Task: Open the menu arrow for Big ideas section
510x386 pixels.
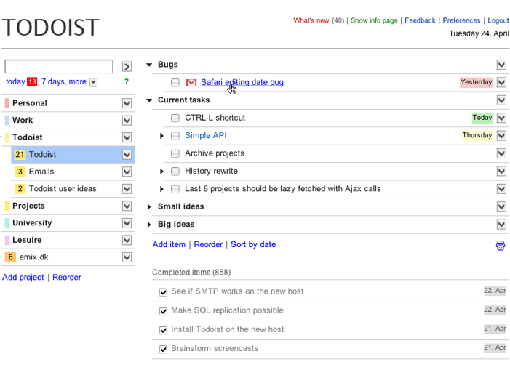Action: coord(501,224)
